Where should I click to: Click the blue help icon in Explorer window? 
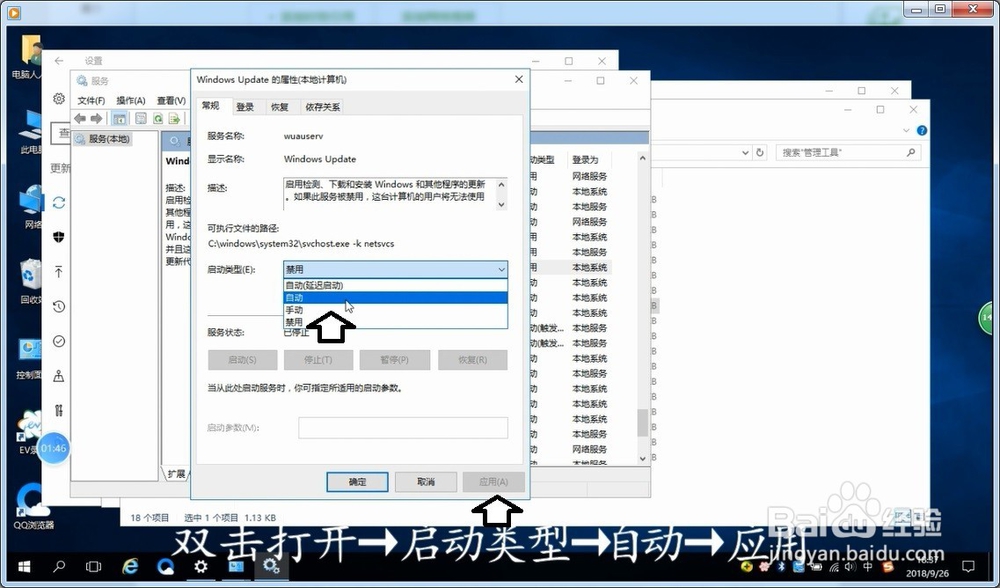coord(922,130)
